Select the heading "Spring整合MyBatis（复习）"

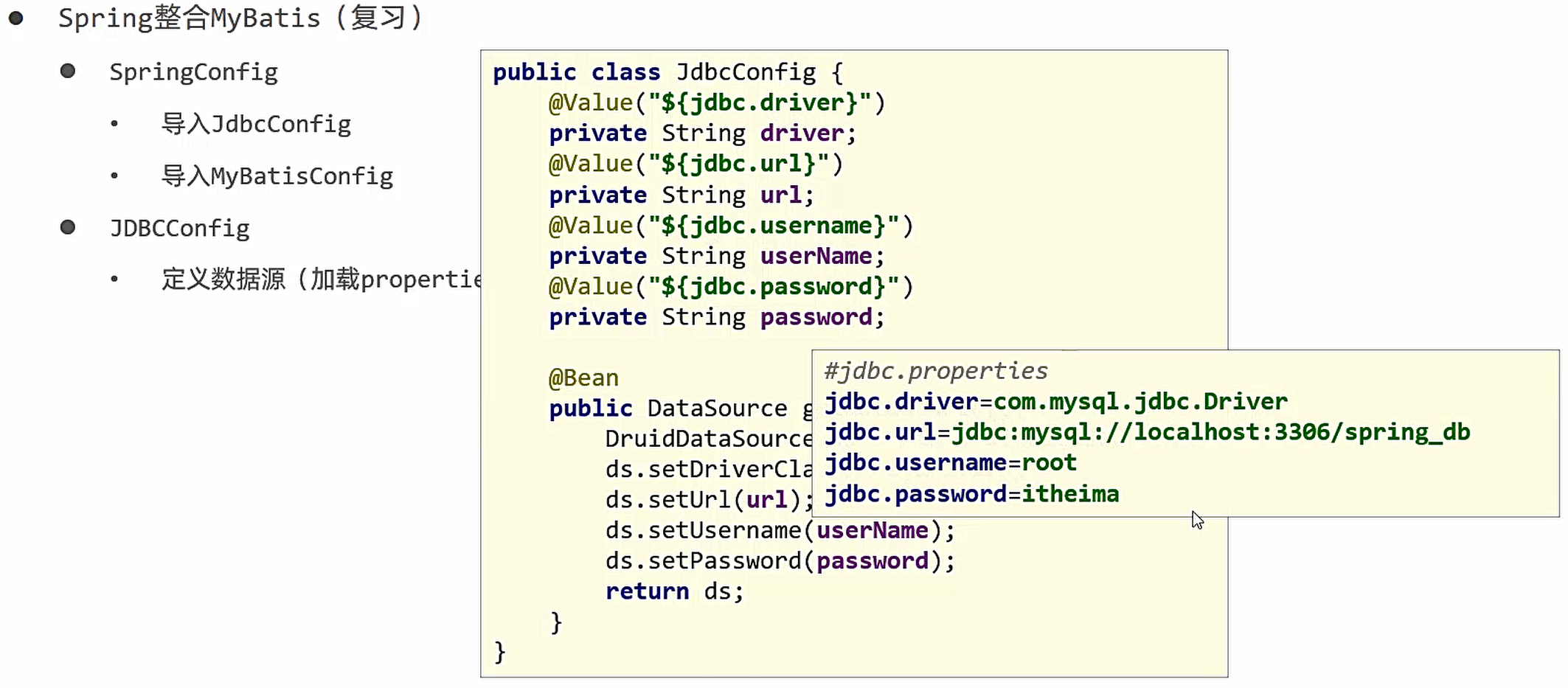click(x=241, y=18)
